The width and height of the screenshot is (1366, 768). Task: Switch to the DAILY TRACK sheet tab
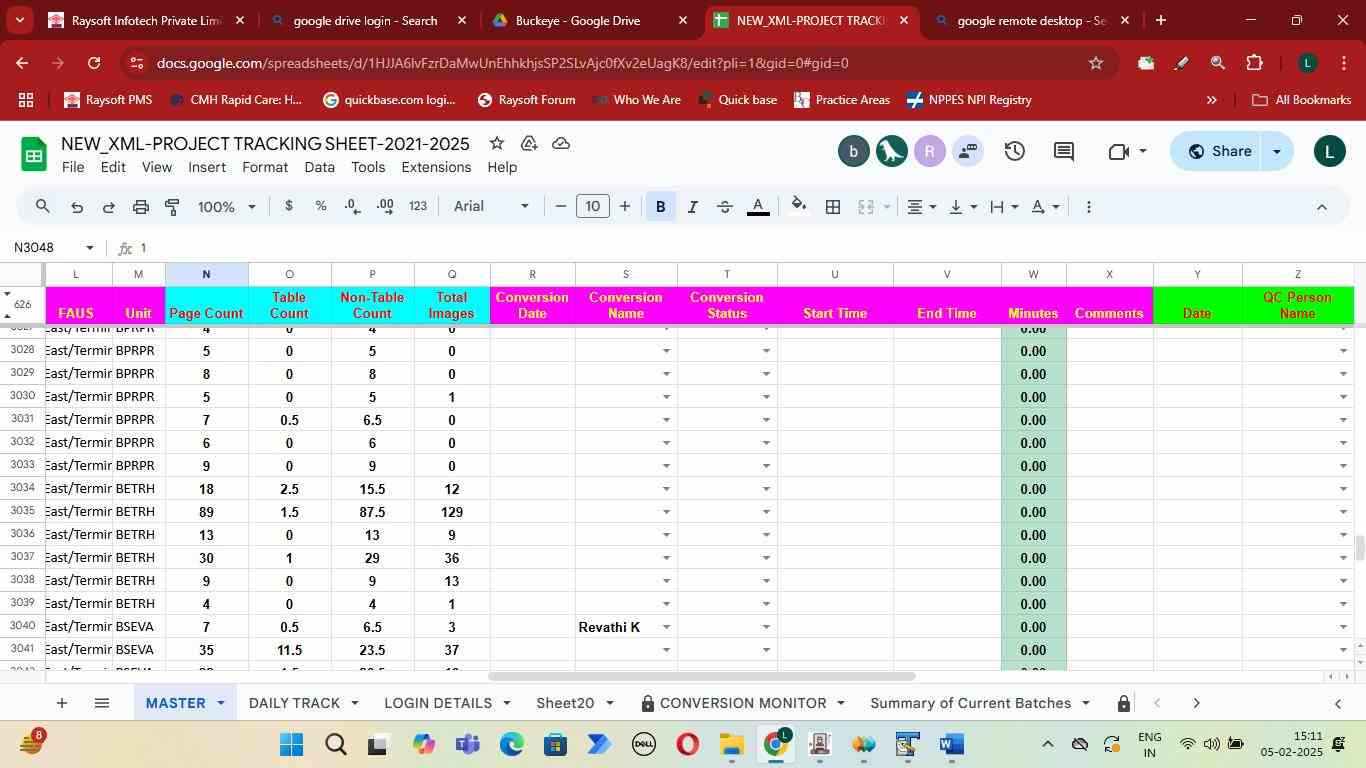coord(294,703)
